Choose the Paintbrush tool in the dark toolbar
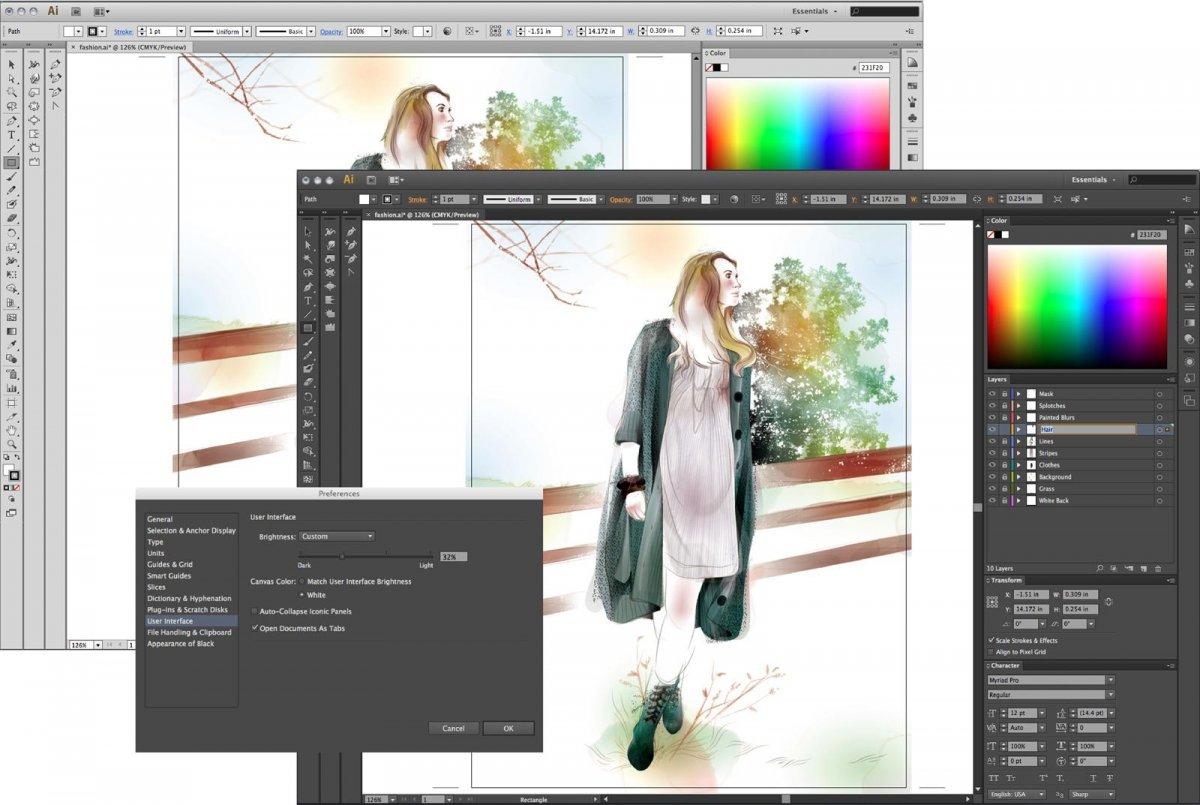This screenshot has width=1200, height=805. click(308, 341)
